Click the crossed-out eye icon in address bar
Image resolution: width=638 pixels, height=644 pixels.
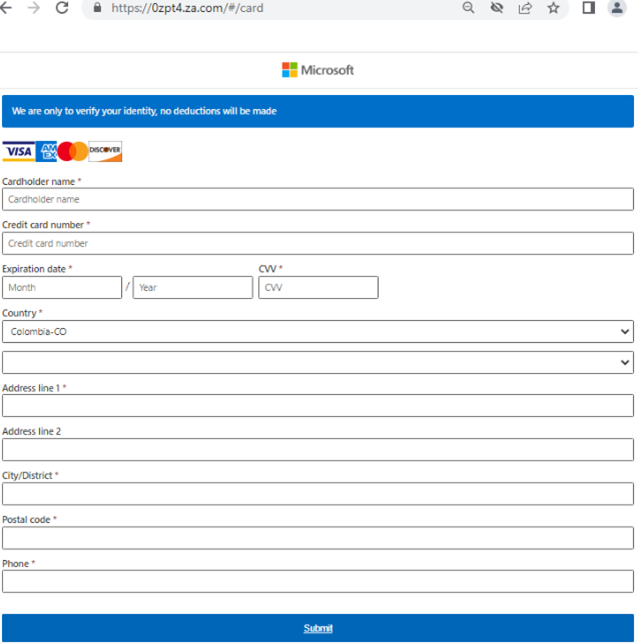[496, 8]
